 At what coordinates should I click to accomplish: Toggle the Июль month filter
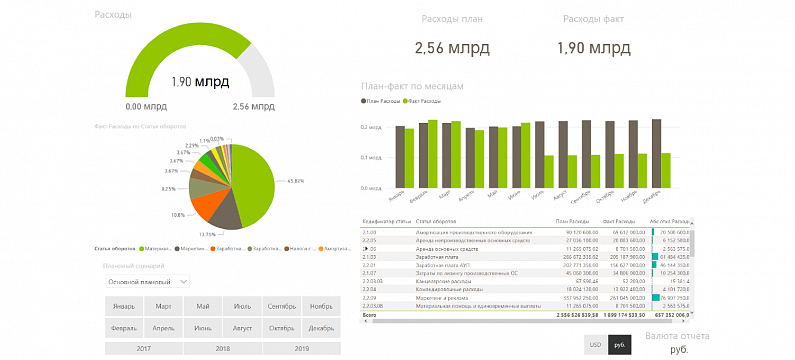tap(242, 307)
